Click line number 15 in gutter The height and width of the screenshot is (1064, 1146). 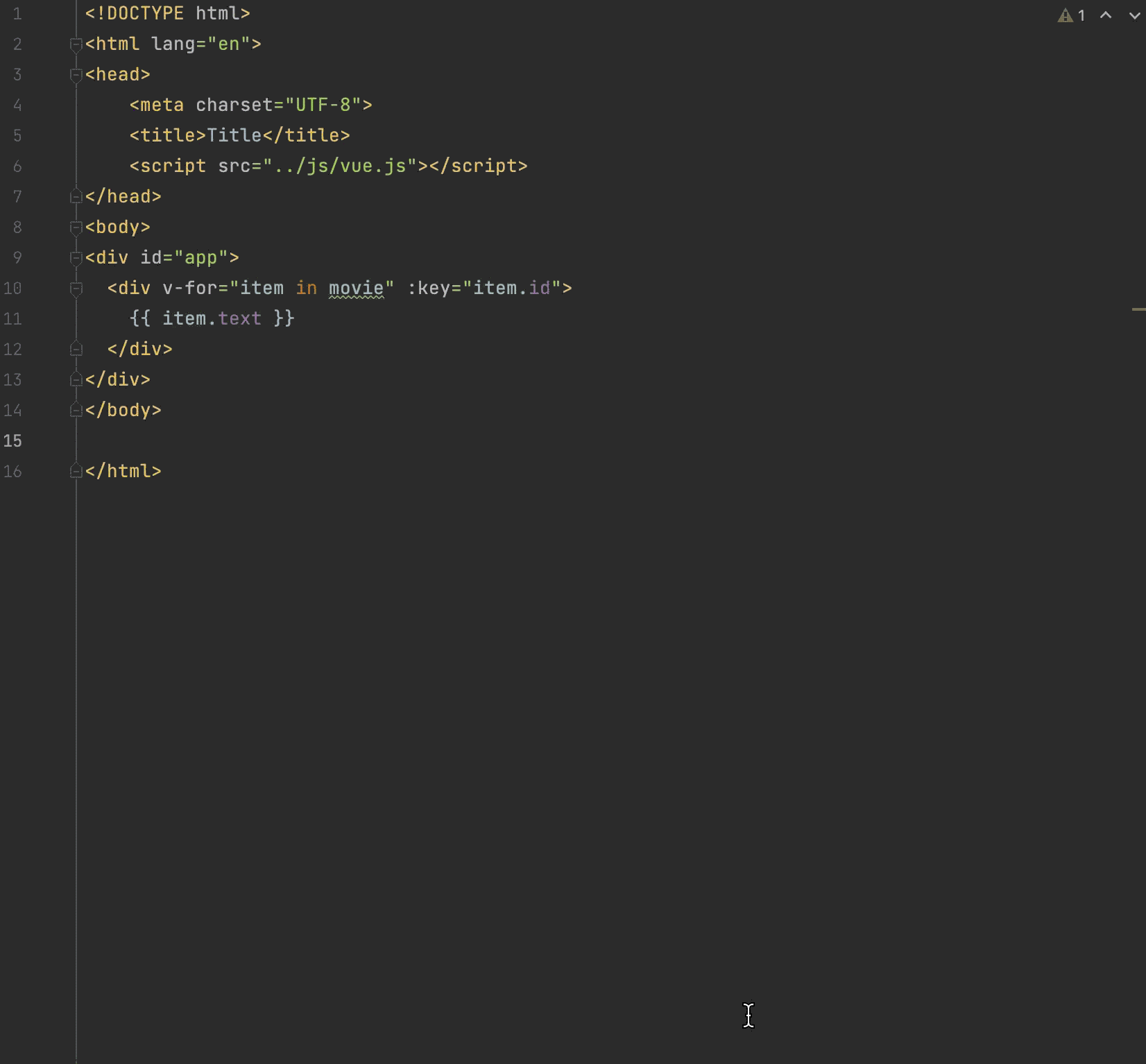pos(12,440)
